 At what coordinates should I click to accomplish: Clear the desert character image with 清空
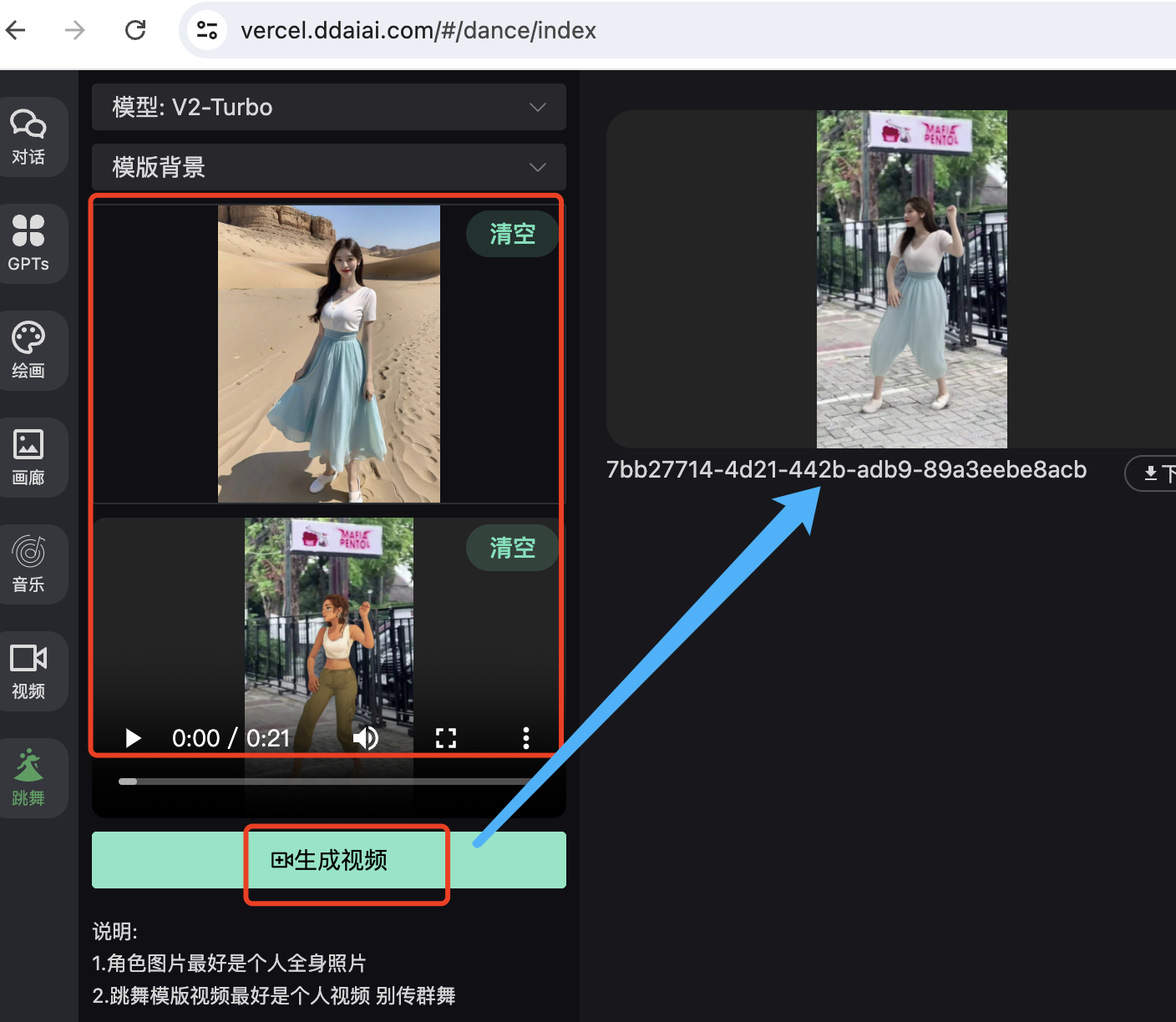click(x=512, y=234)
